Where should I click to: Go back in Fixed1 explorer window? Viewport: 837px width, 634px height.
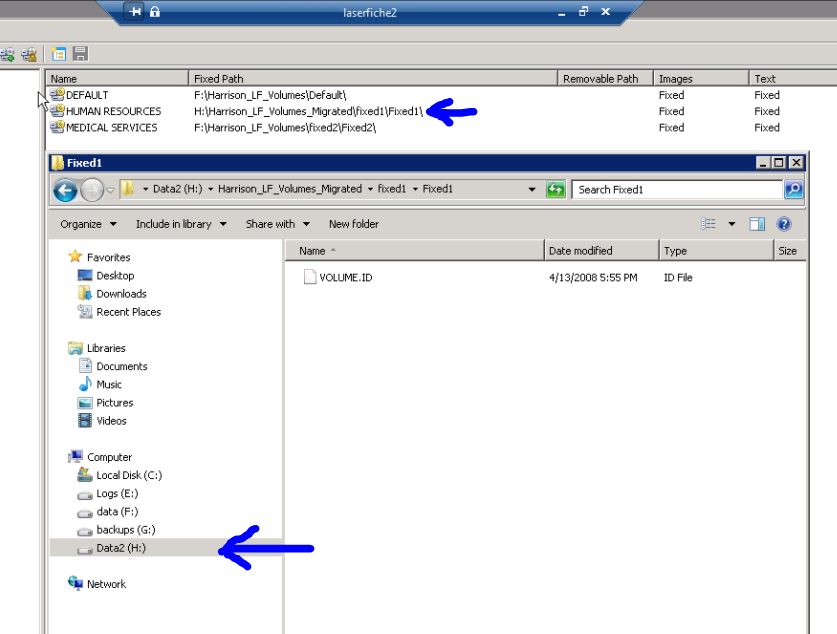[66, 190]
